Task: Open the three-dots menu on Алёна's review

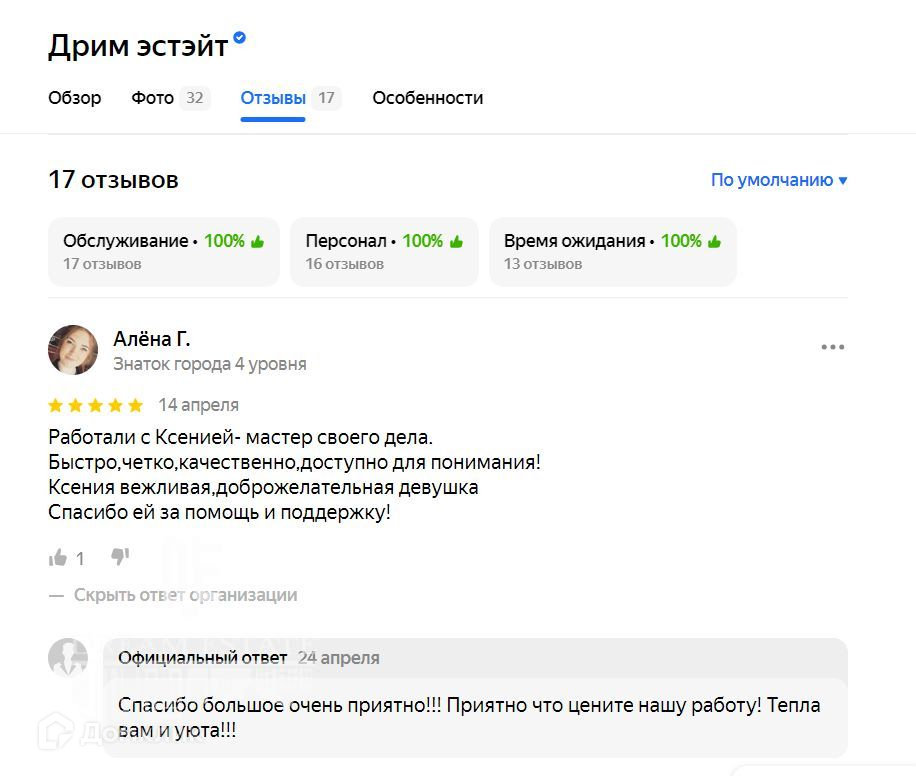Action: tap(832, 347)
